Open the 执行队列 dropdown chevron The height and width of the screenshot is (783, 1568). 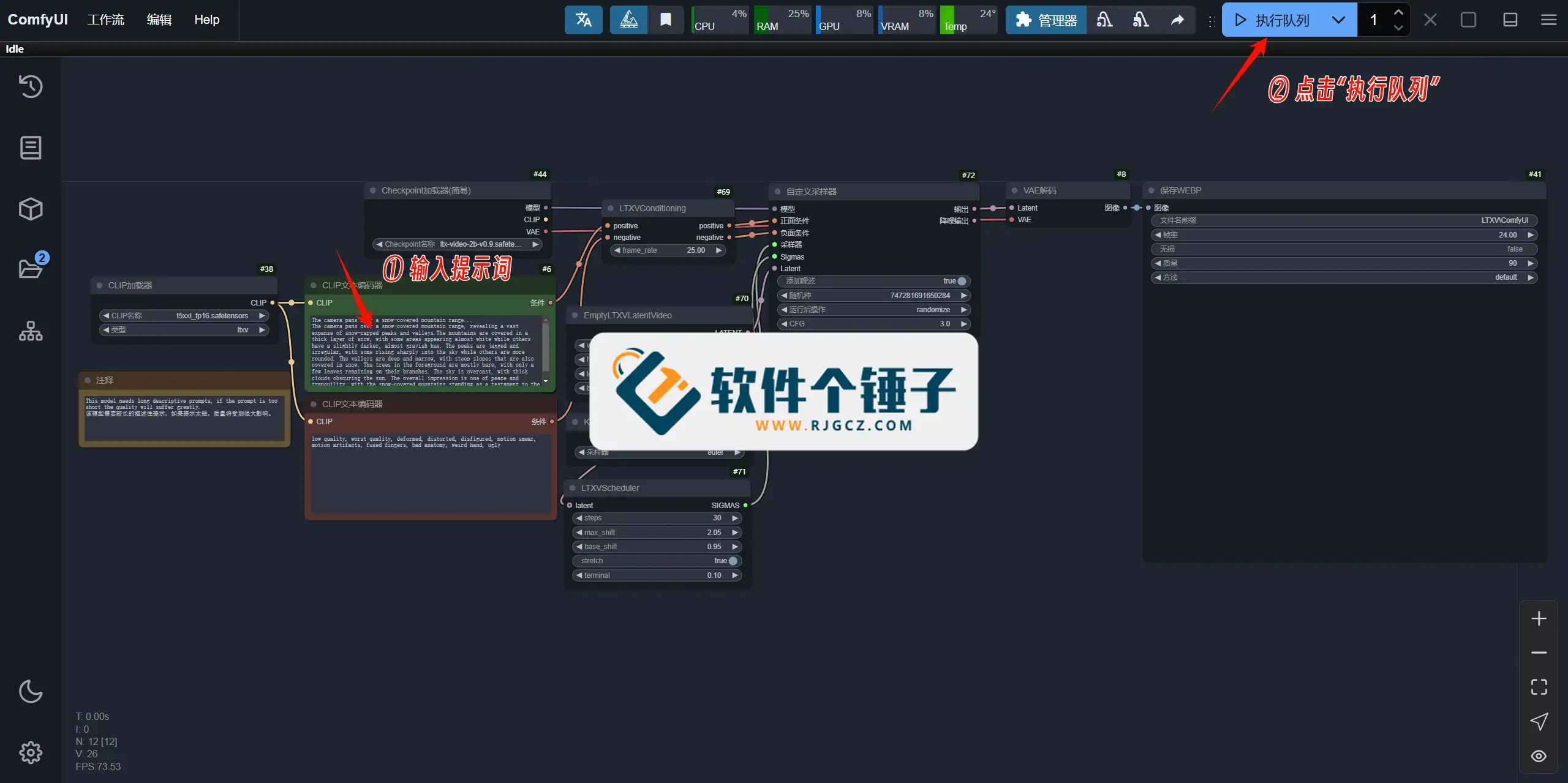1338,20
